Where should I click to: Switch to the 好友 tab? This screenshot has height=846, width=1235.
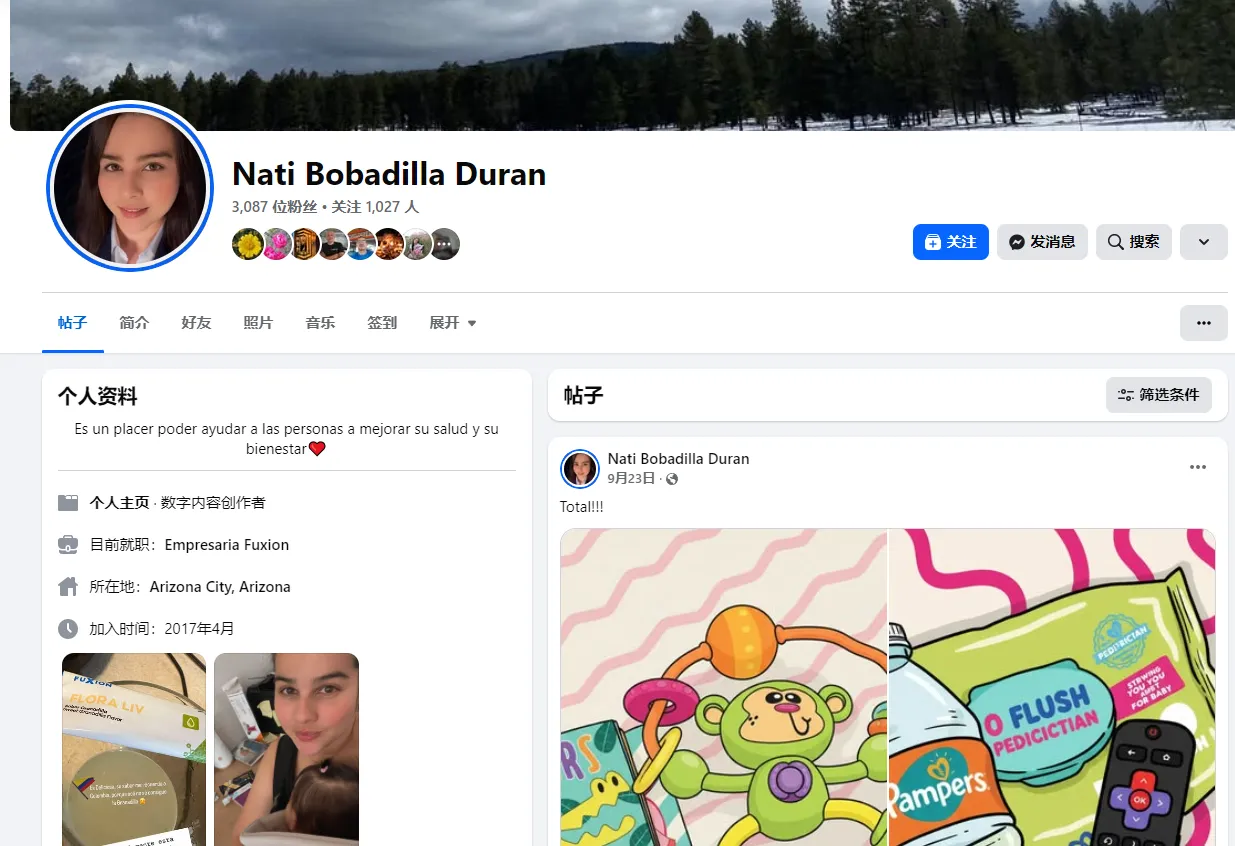(196, 323)
